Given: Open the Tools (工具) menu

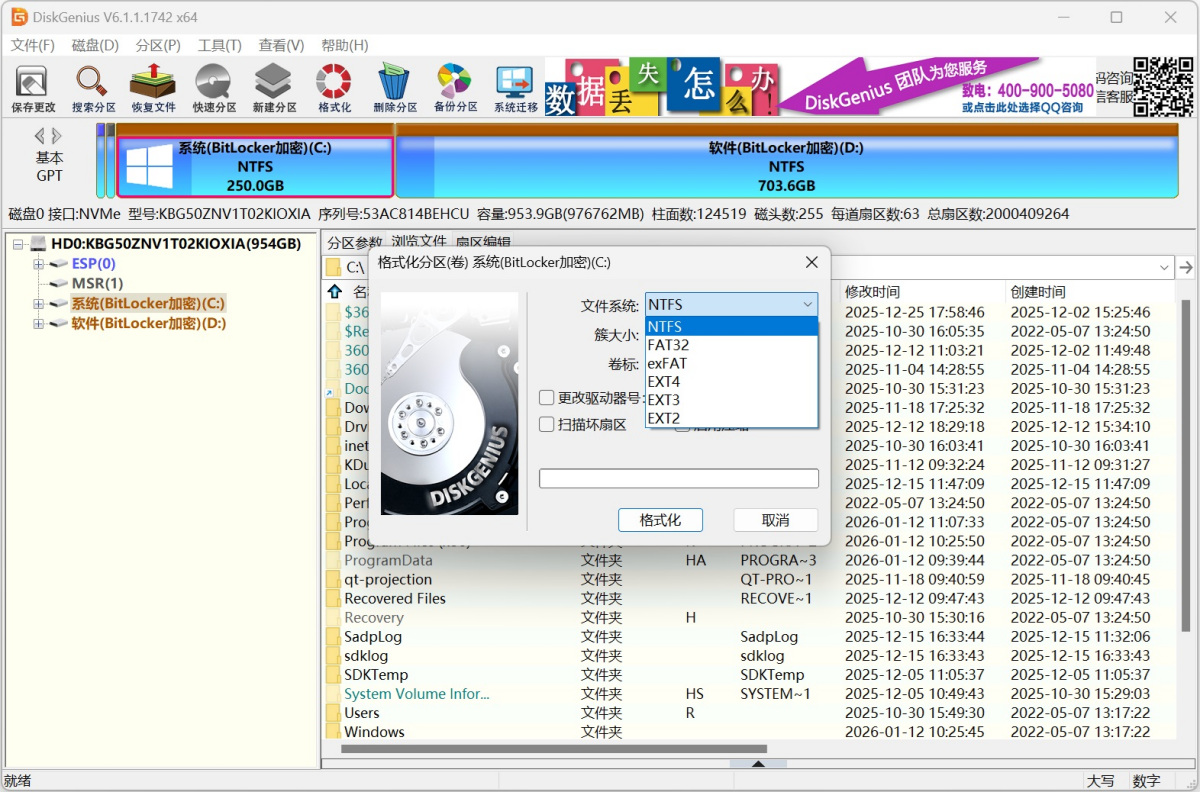Looking at the screenshot, I should pyautogui.click(x=219, y=45).
